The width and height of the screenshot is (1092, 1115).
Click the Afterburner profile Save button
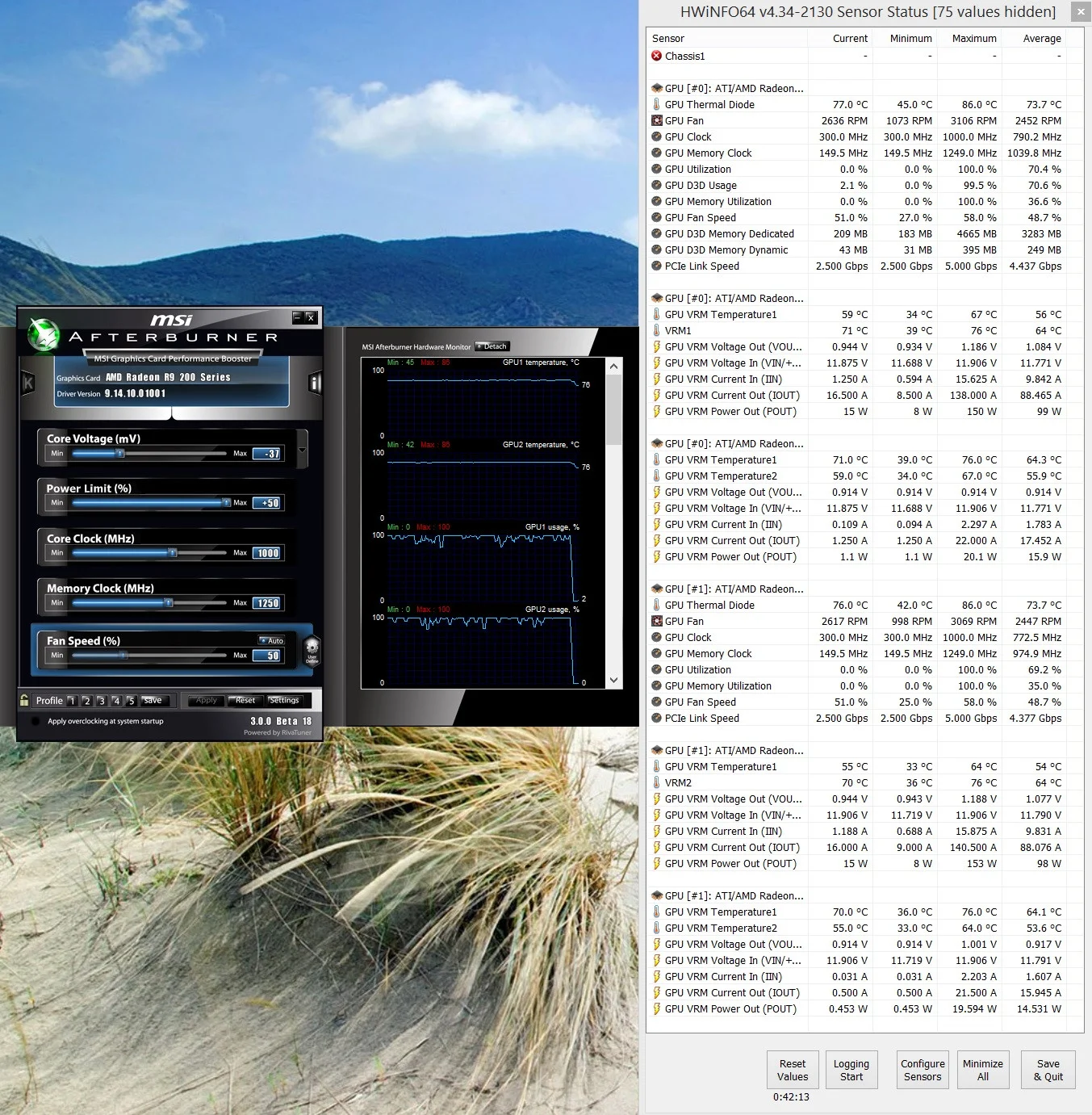pyautogui.click(x=153, y=701)
